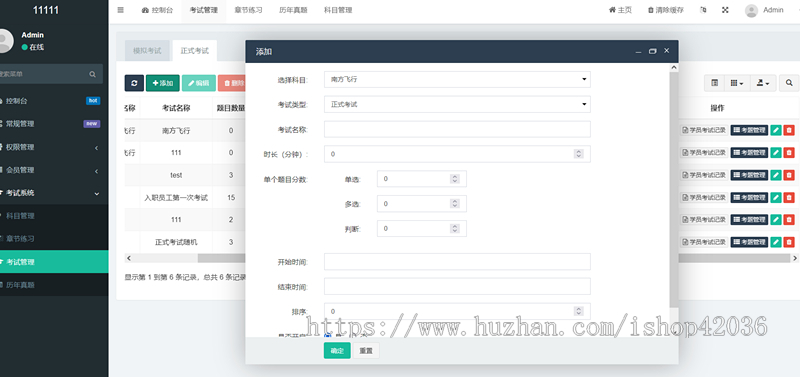Screen dimensions: 800x377
Task: Open the 选择科目 dropdown showing 南方飞行
Action: [457, 80]
